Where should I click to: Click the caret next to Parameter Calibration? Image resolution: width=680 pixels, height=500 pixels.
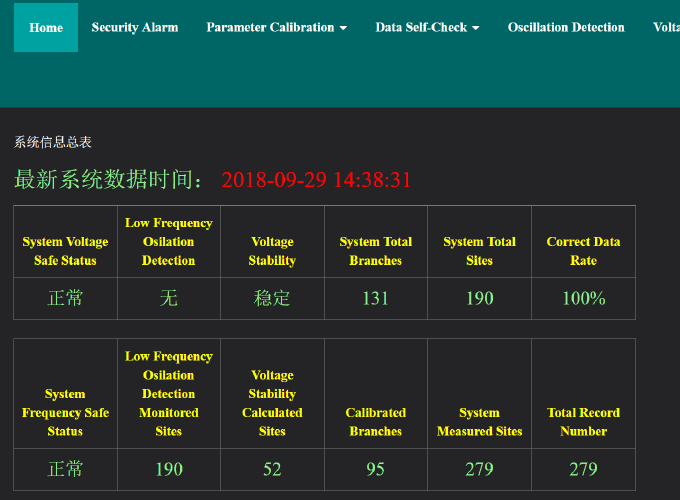point(344,28)
